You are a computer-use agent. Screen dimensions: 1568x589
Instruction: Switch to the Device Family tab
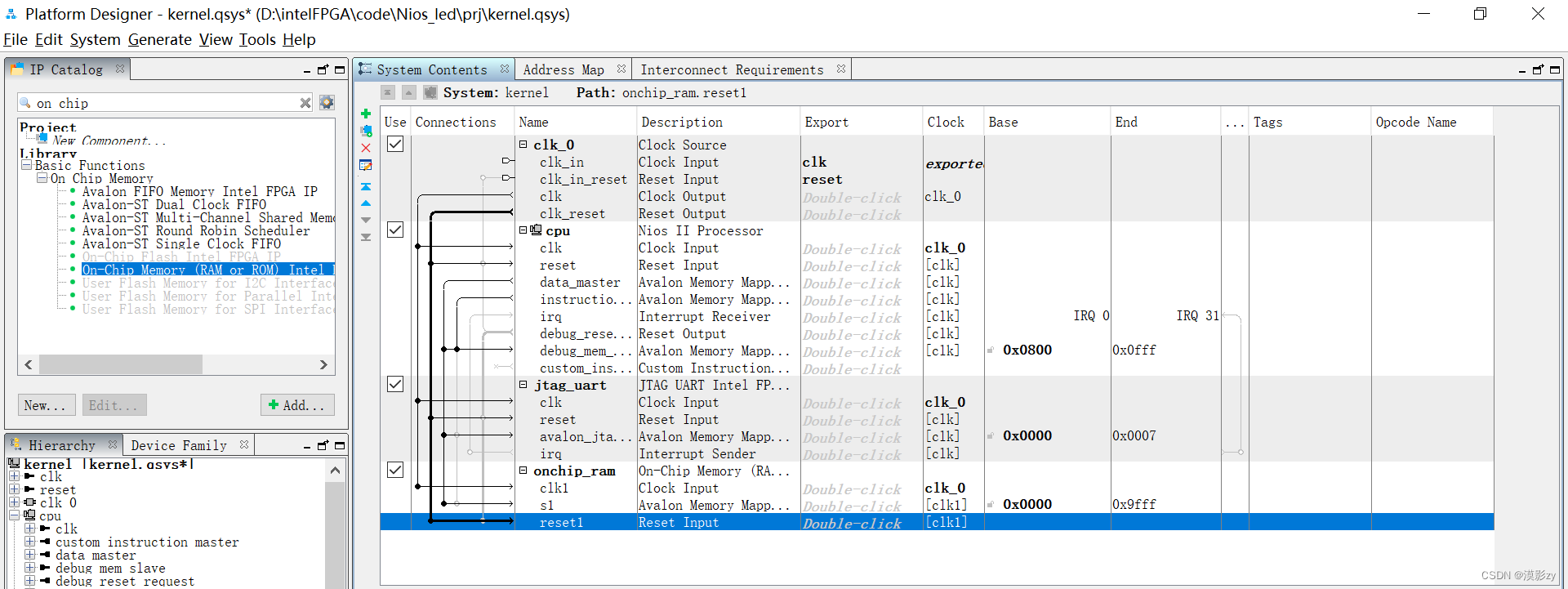pyautogui.click(x=179, y=445)
